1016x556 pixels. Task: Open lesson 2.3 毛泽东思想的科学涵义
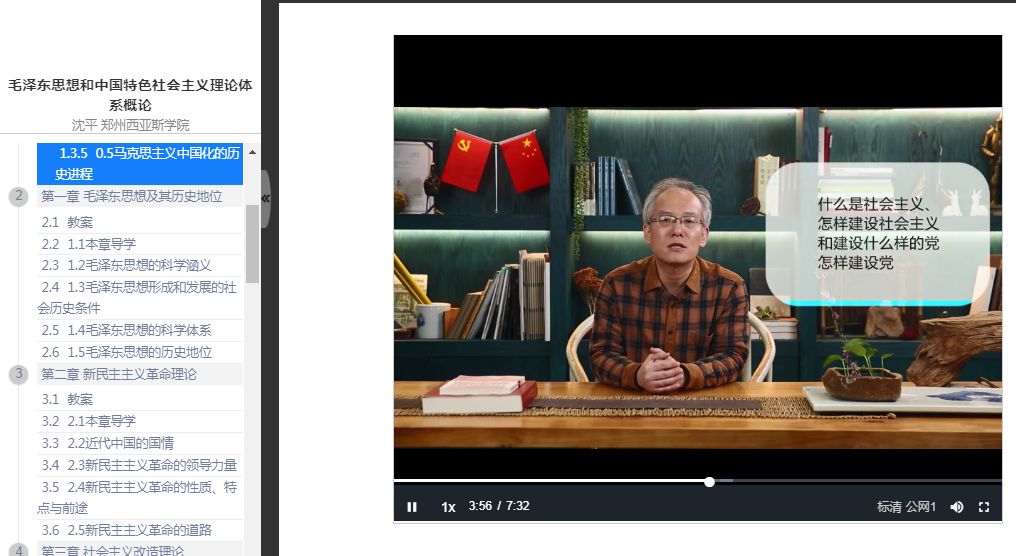126,266
